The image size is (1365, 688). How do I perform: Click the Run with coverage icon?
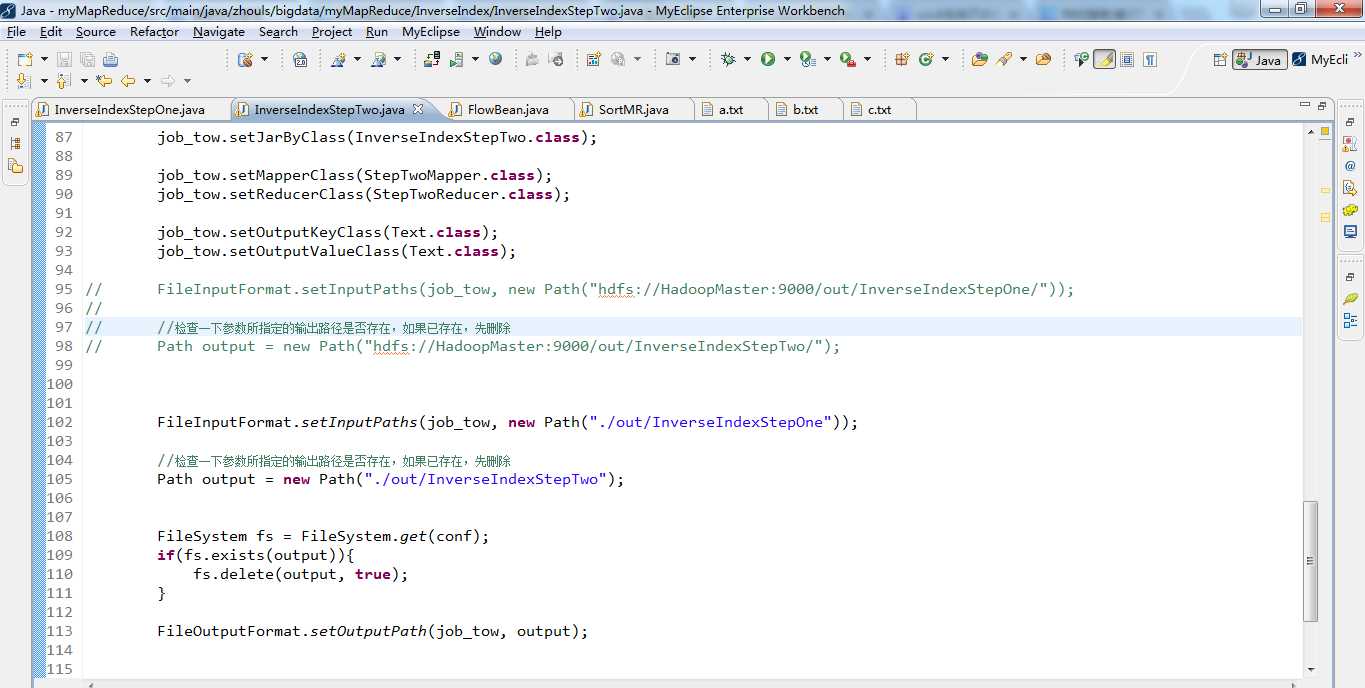(x=807, y=60)
